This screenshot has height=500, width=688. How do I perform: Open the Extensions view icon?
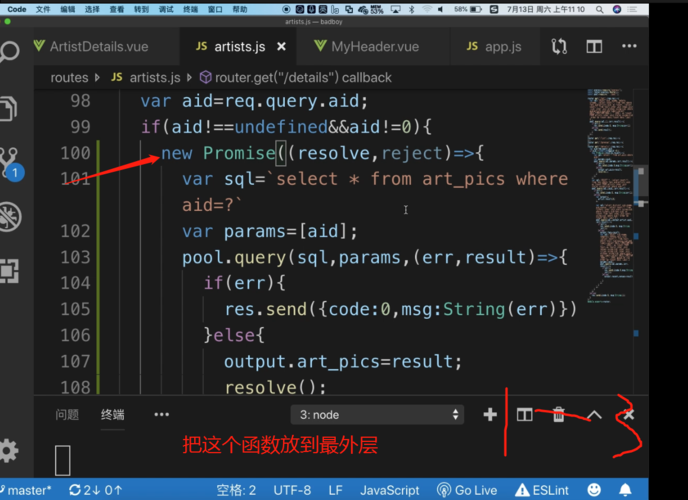pos(10,271)
